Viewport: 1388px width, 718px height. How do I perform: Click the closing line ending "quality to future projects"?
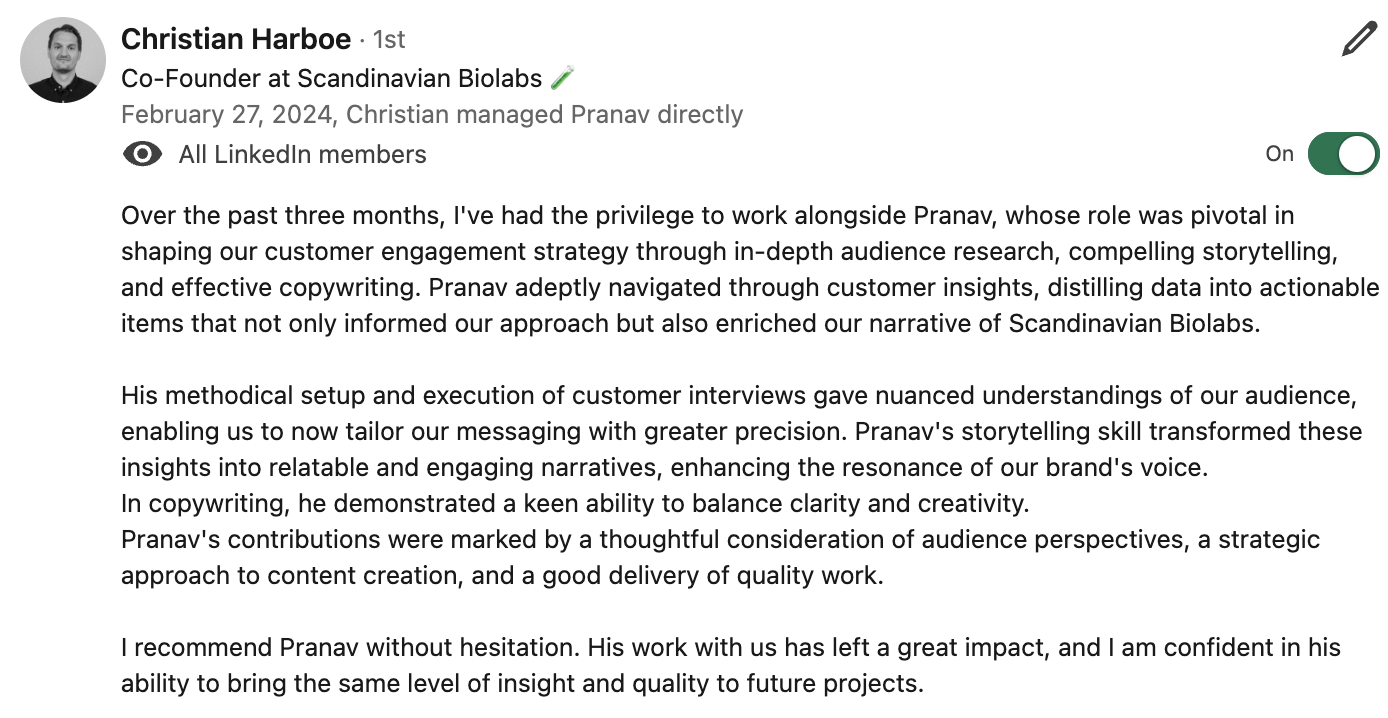[x=521, y=684]
